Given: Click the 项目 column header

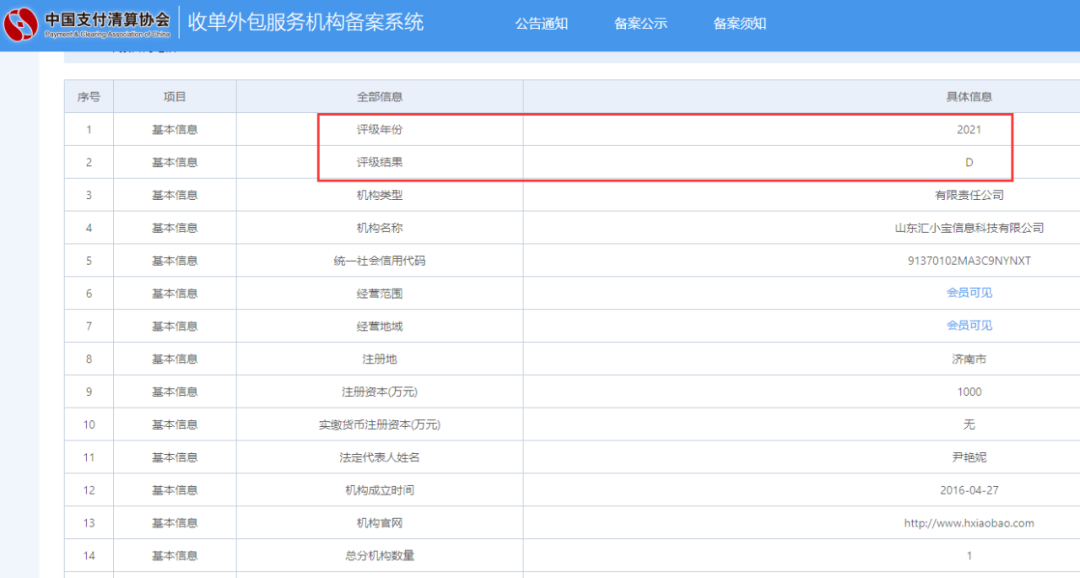Looking at the screenshot, I should (x=174, y=96).
